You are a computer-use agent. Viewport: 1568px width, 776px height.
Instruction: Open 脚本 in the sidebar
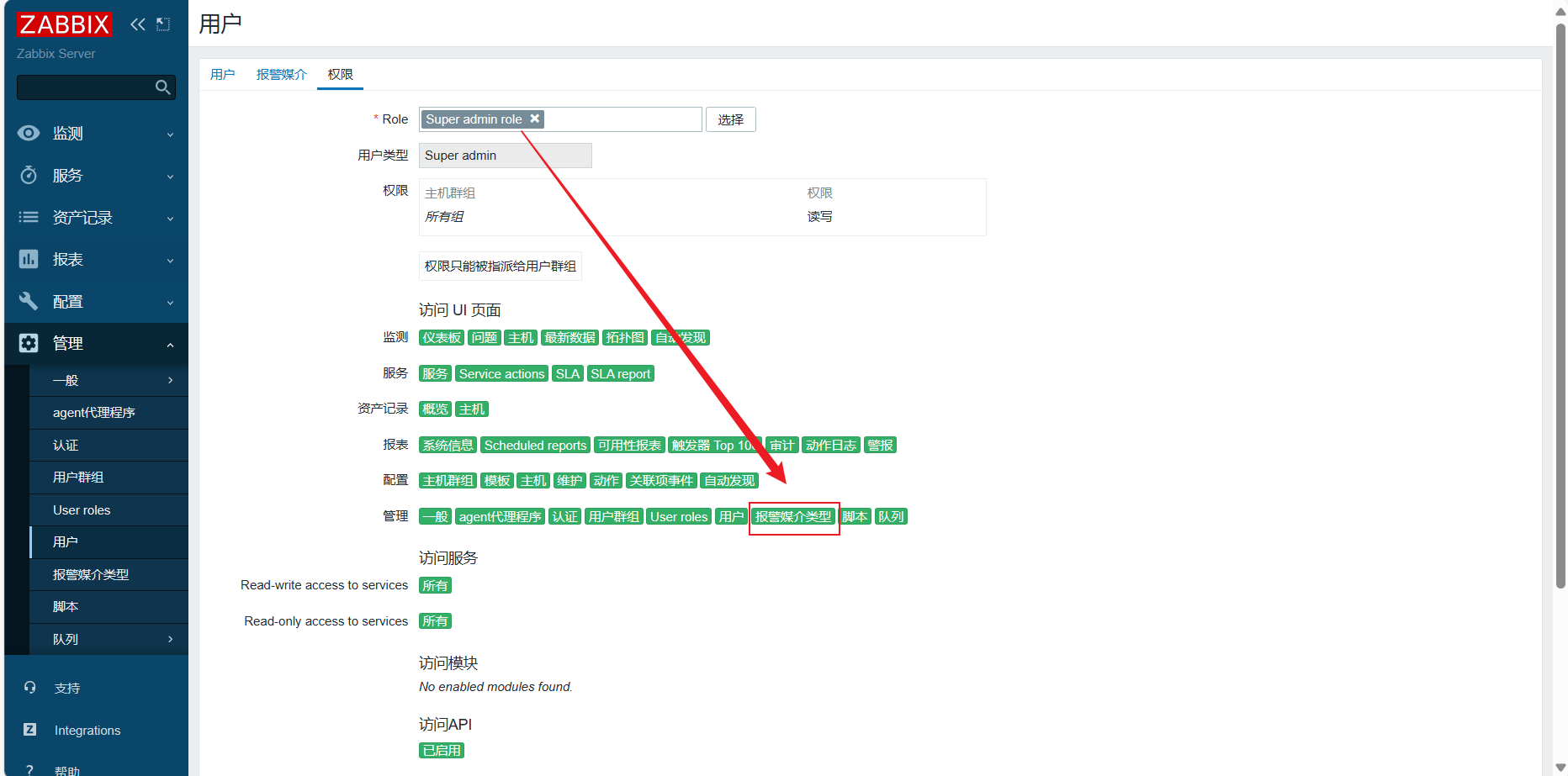pyautogui.click(x=109, y=607)
